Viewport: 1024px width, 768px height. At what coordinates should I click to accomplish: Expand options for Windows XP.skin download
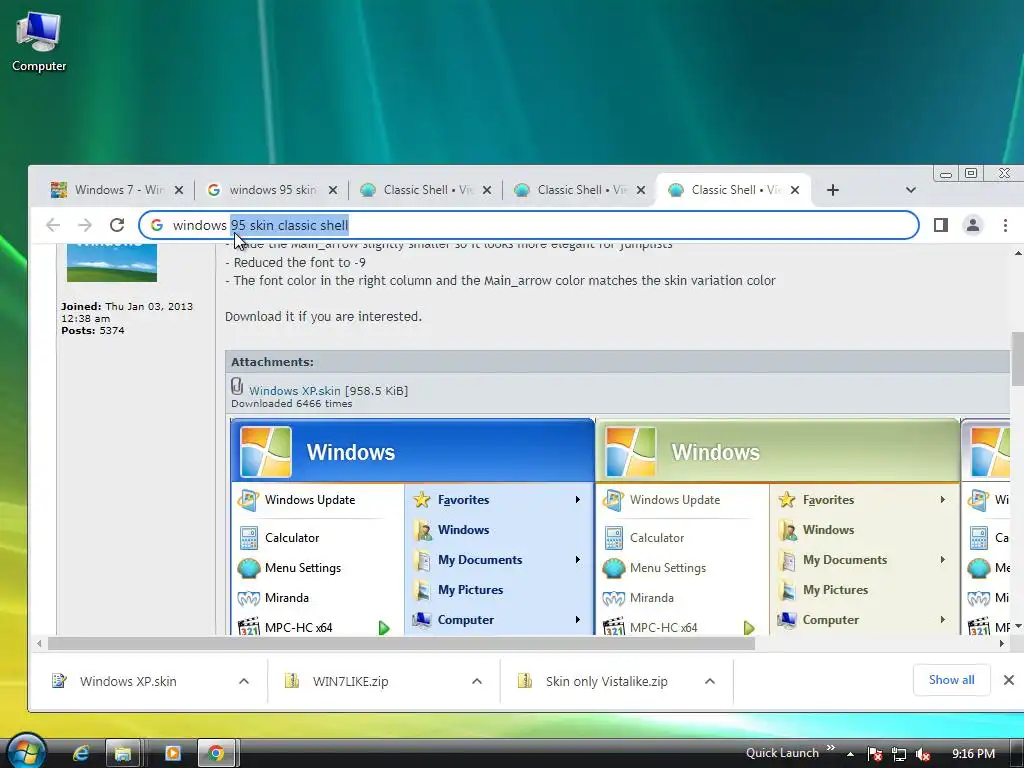point(244,682)
